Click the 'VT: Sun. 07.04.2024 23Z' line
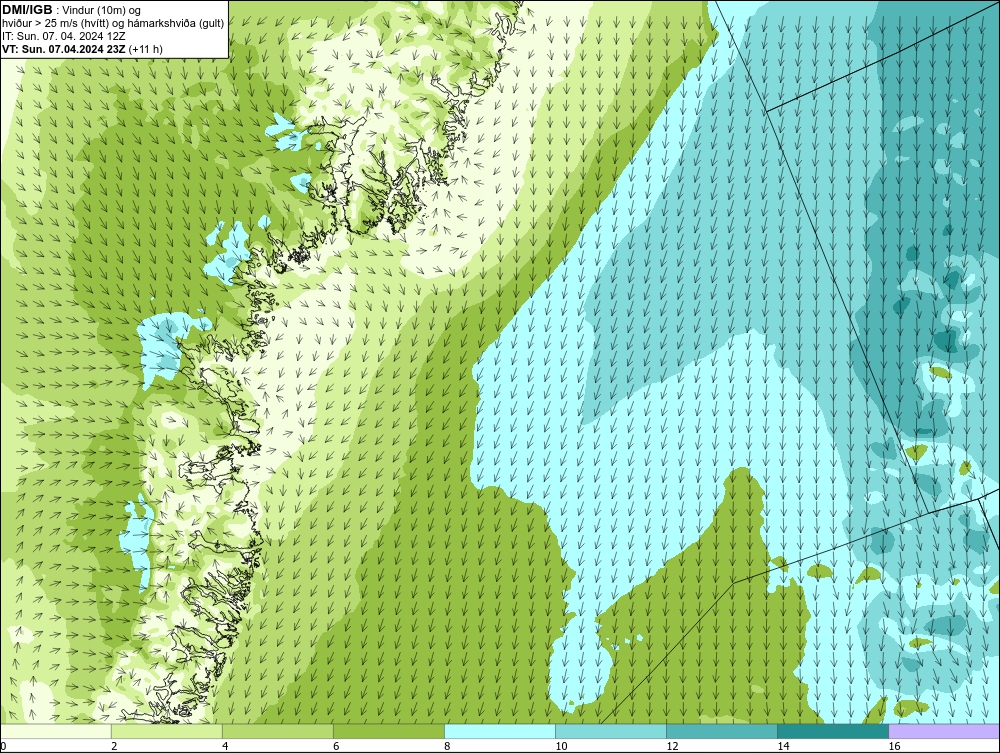This screenshot has width=1000, height=753. coord(64,48)
